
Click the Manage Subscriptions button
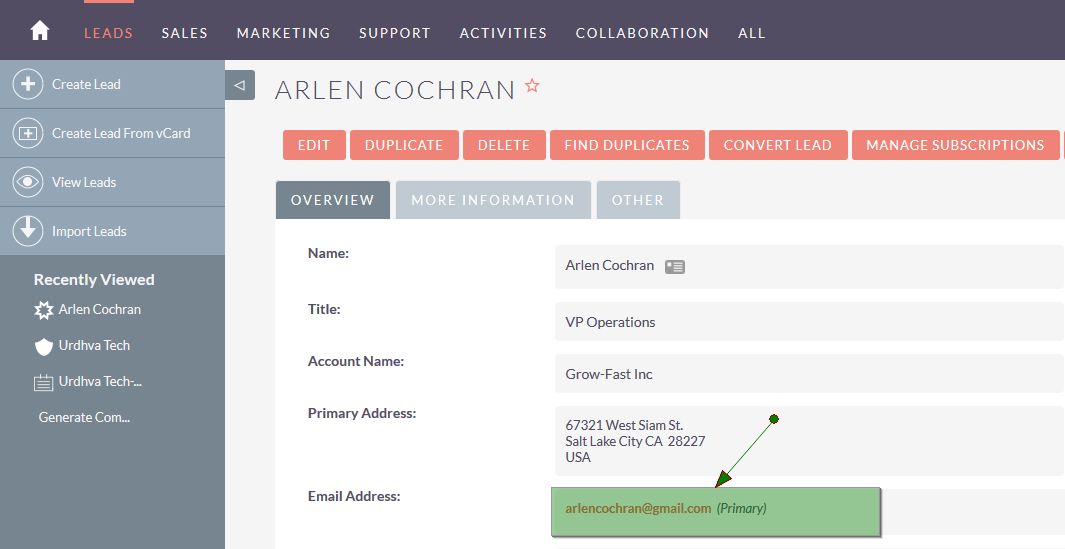955,145
